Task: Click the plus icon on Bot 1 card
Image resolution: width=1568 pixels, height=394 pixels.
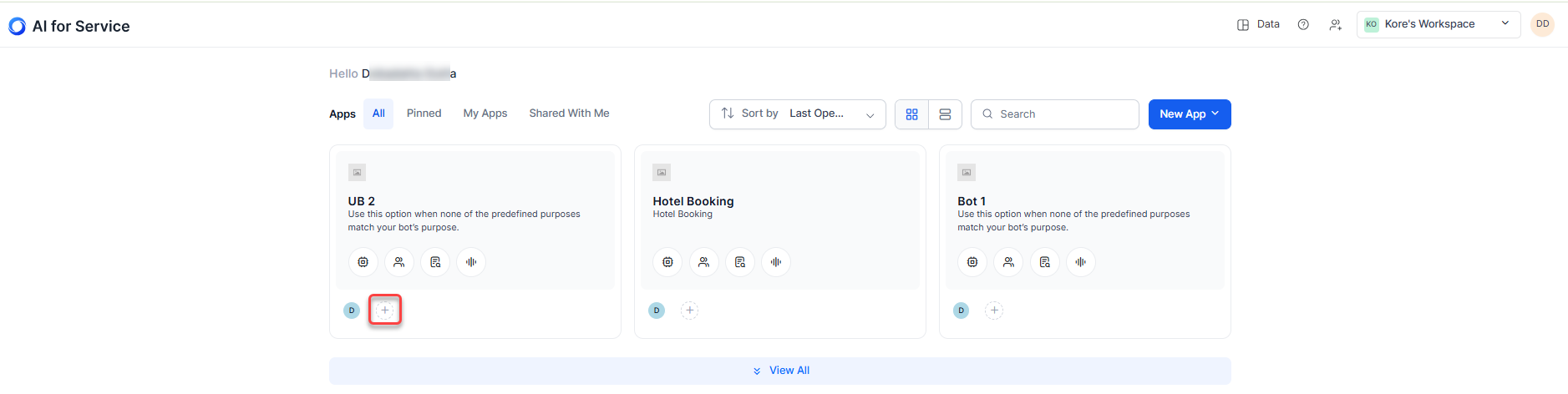Action: pos(993,311)
